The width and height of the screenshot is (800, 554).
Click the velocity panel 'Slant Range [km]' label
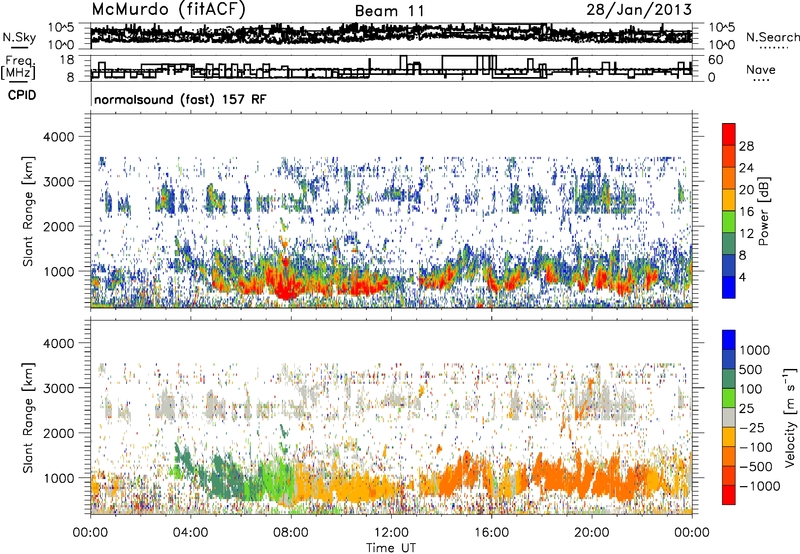(x=28, y=418)
